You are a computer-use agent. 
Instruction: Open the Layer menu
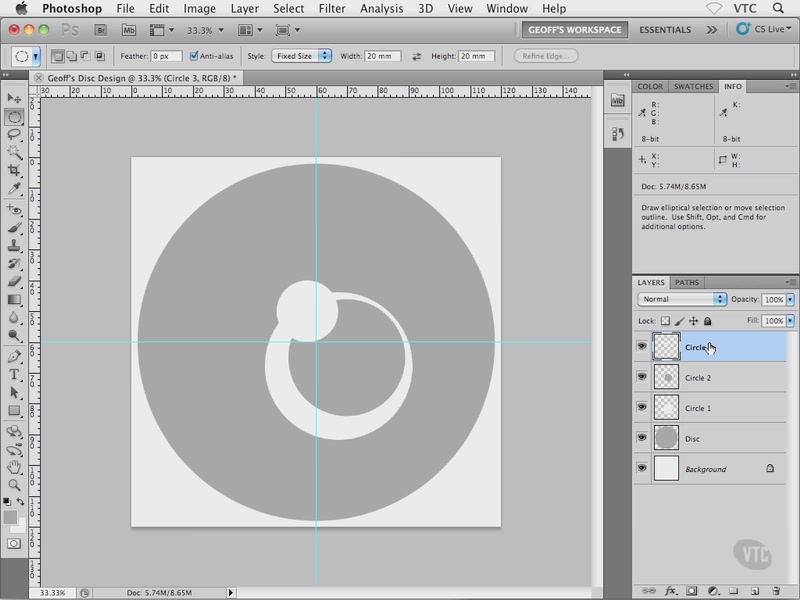[x=244, y=9]
